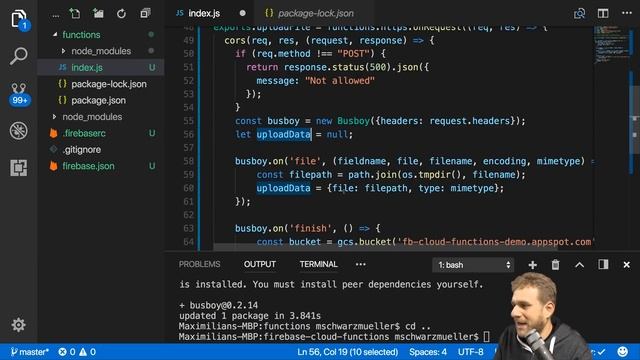The image size is (640, 360).
Task: Switch to the index.js editor tab
Action: click(204, 13)
